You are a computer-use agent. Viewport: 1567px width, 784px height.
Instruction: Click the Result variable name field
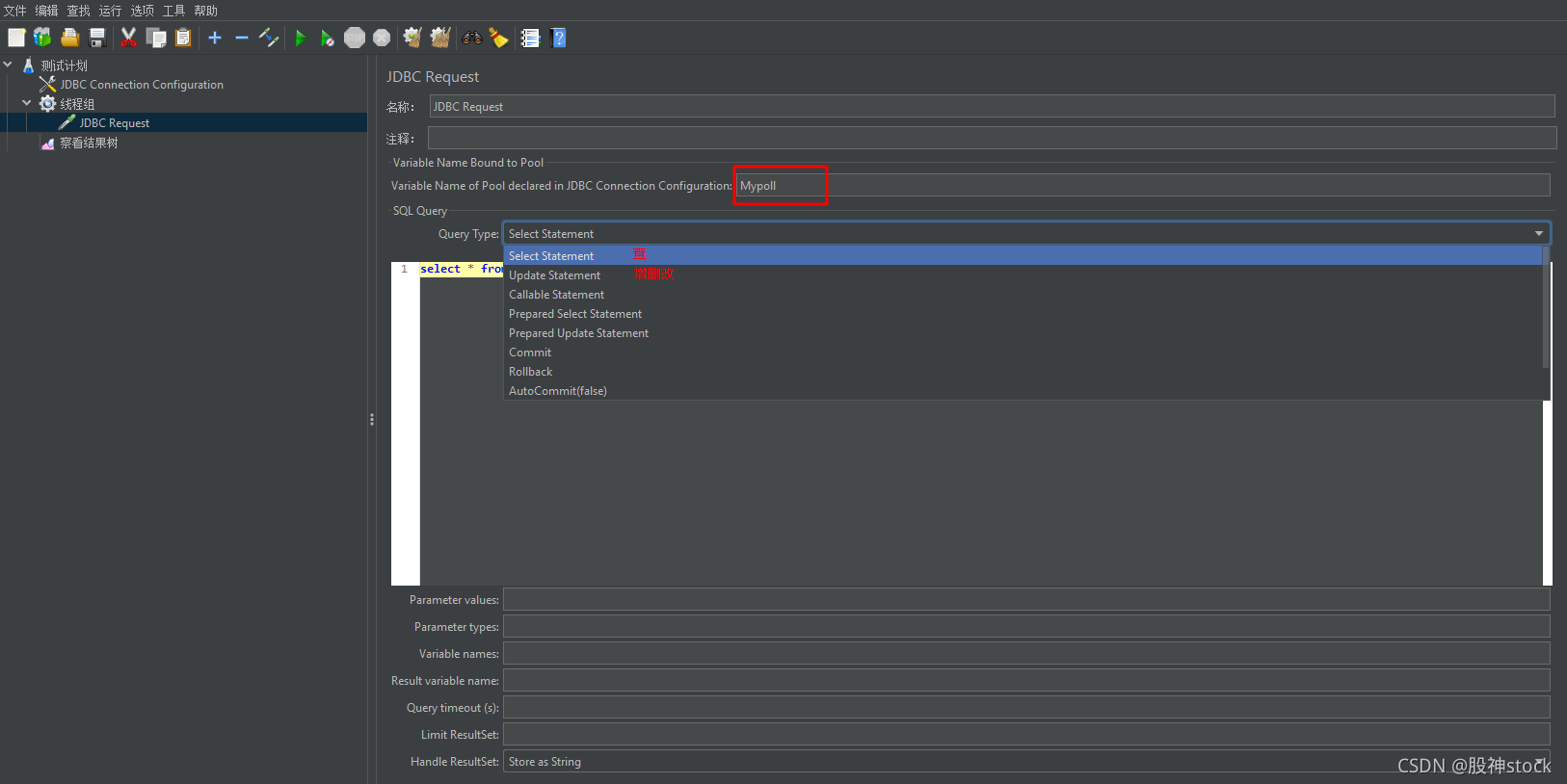pos(1026,680)
